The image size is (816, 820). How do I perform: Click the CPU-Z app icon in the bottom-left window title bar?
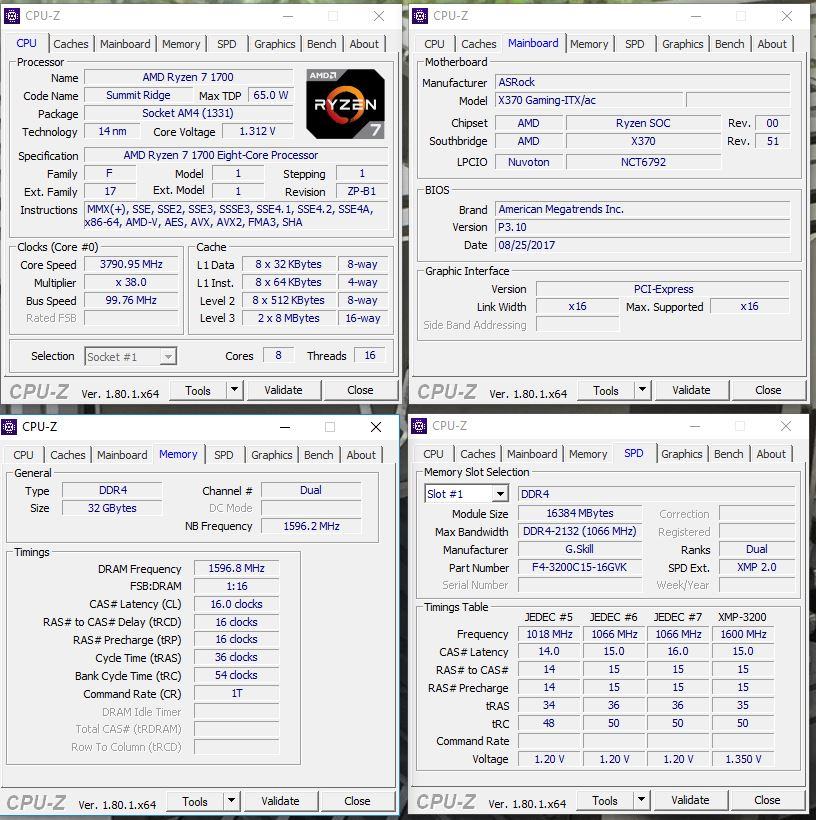point(9,427)
